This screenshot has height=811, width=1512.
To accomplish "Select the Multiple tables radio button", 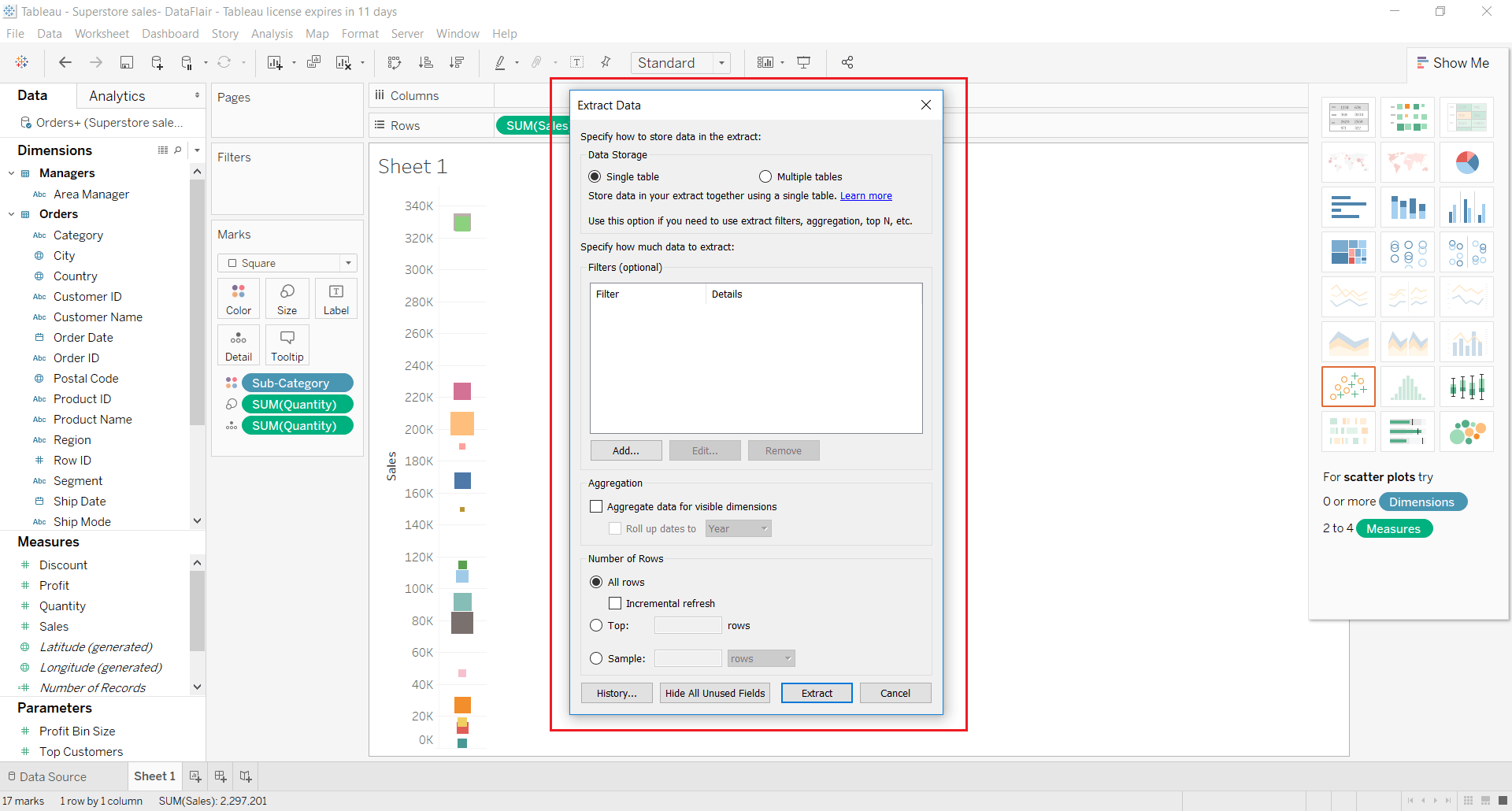I will tap(765, 176).
